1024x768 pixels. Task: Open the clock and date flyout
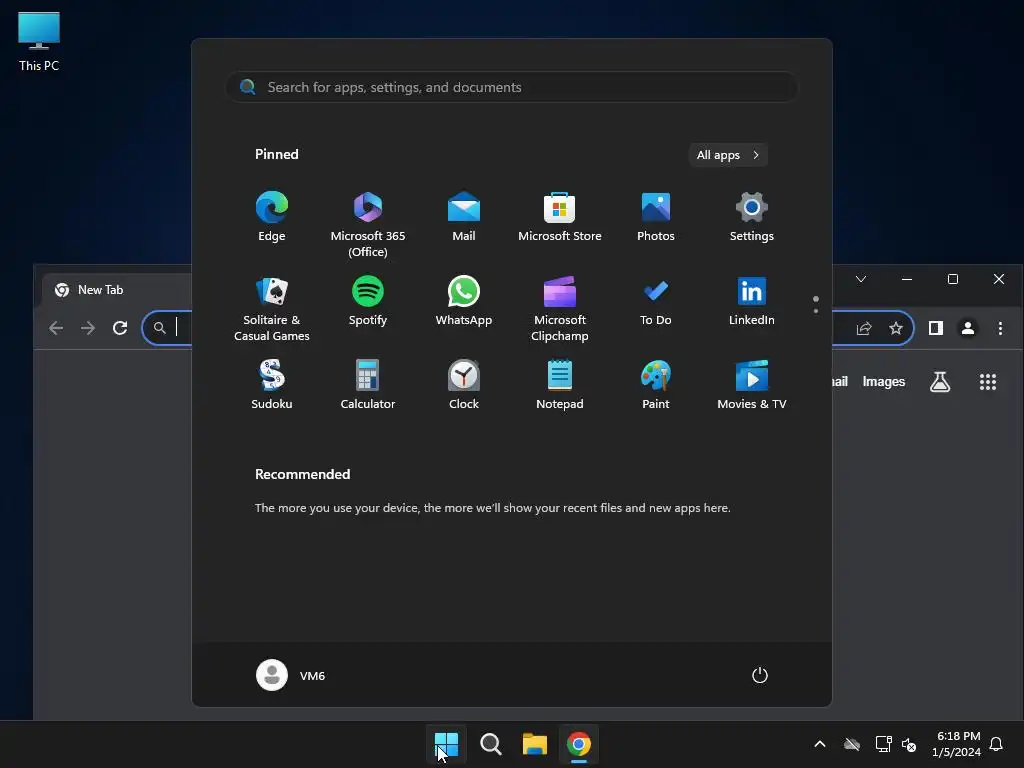click(956, 744)
